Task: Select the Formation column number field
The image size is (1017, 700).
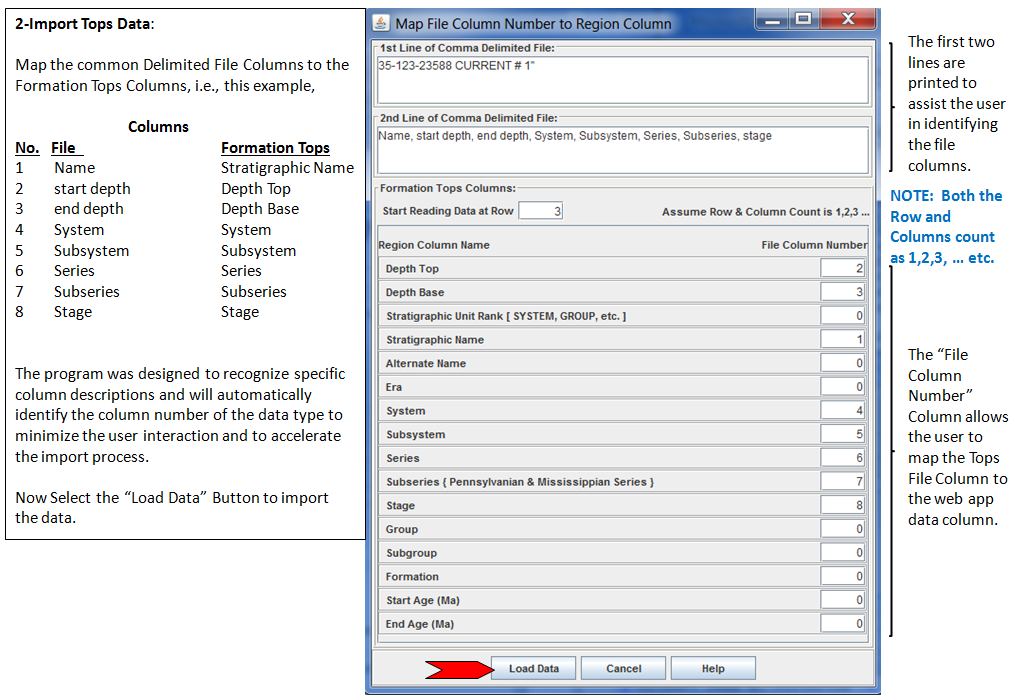Action: 843,576
